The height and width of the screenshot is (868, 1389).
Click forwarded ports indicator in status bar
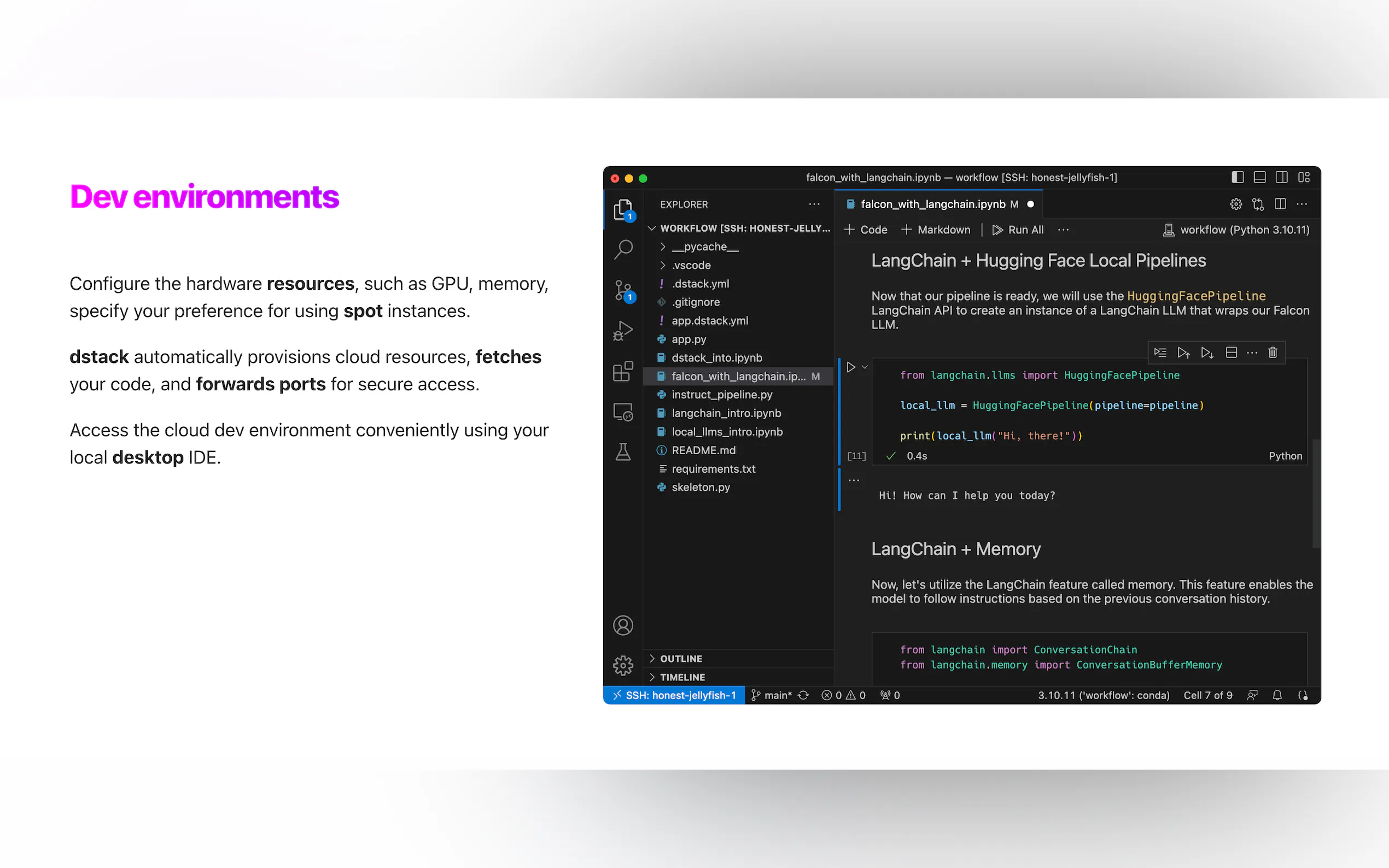tap(890, 695)
